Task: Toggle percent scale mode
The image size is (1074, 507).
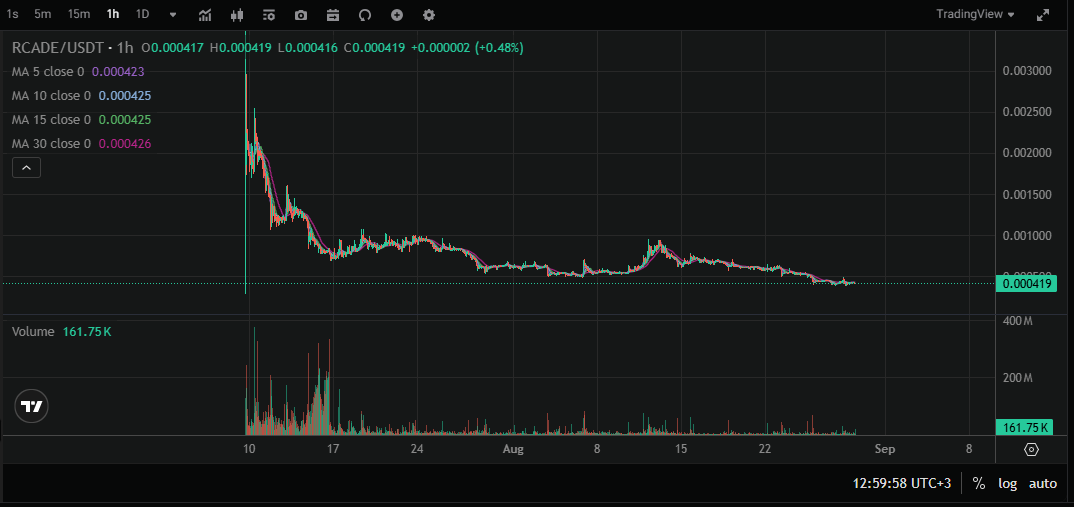Action: tap(978, 483)
